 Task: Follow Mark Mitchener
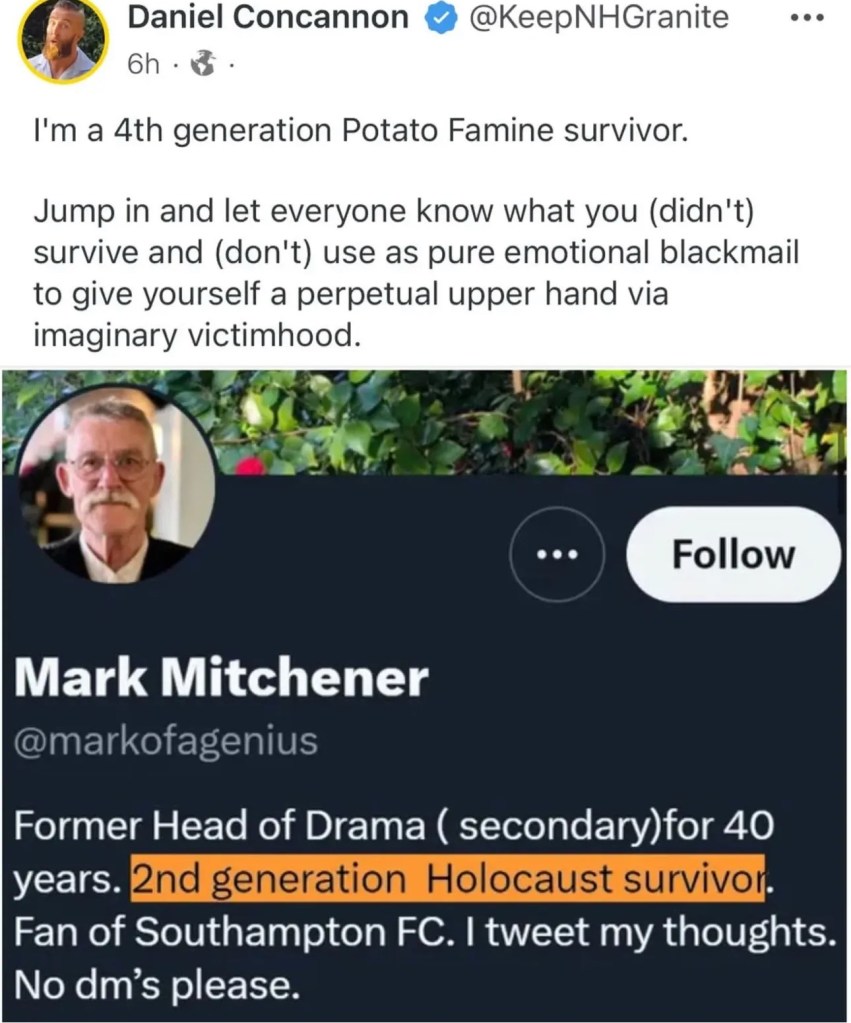pos(732,554)
